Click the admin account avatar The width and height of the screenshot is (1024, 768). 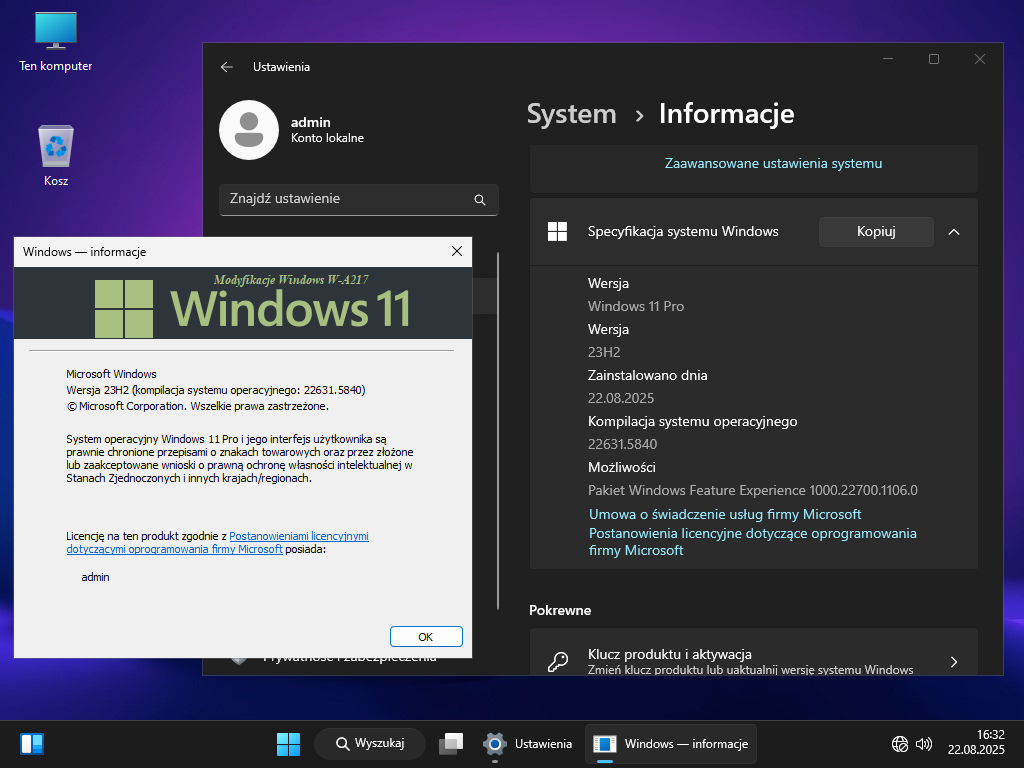[248, 130]
